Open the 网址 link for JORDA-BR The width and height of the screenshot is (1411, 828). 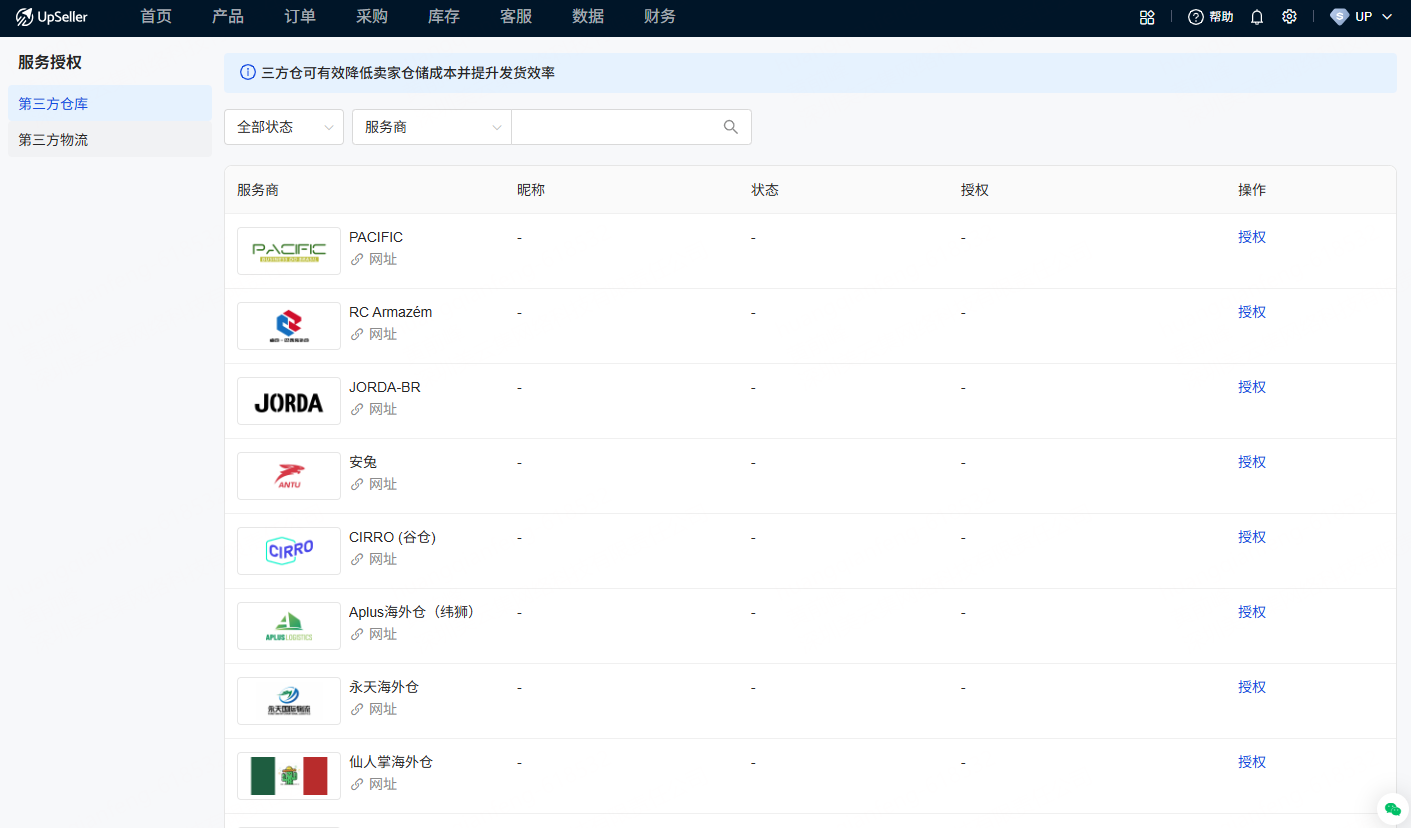(383, 409)
